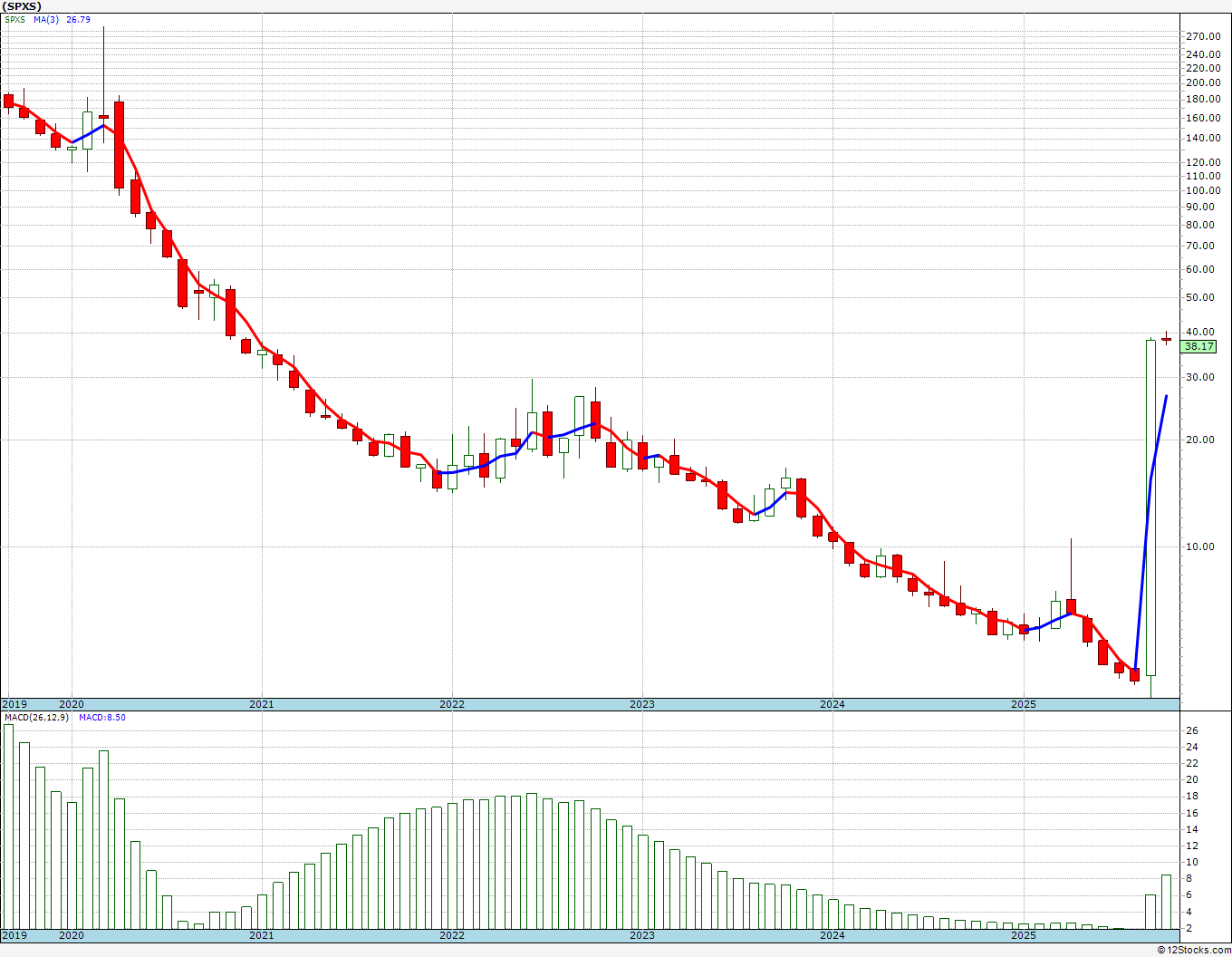Select the green SPXS legend label

15,19
